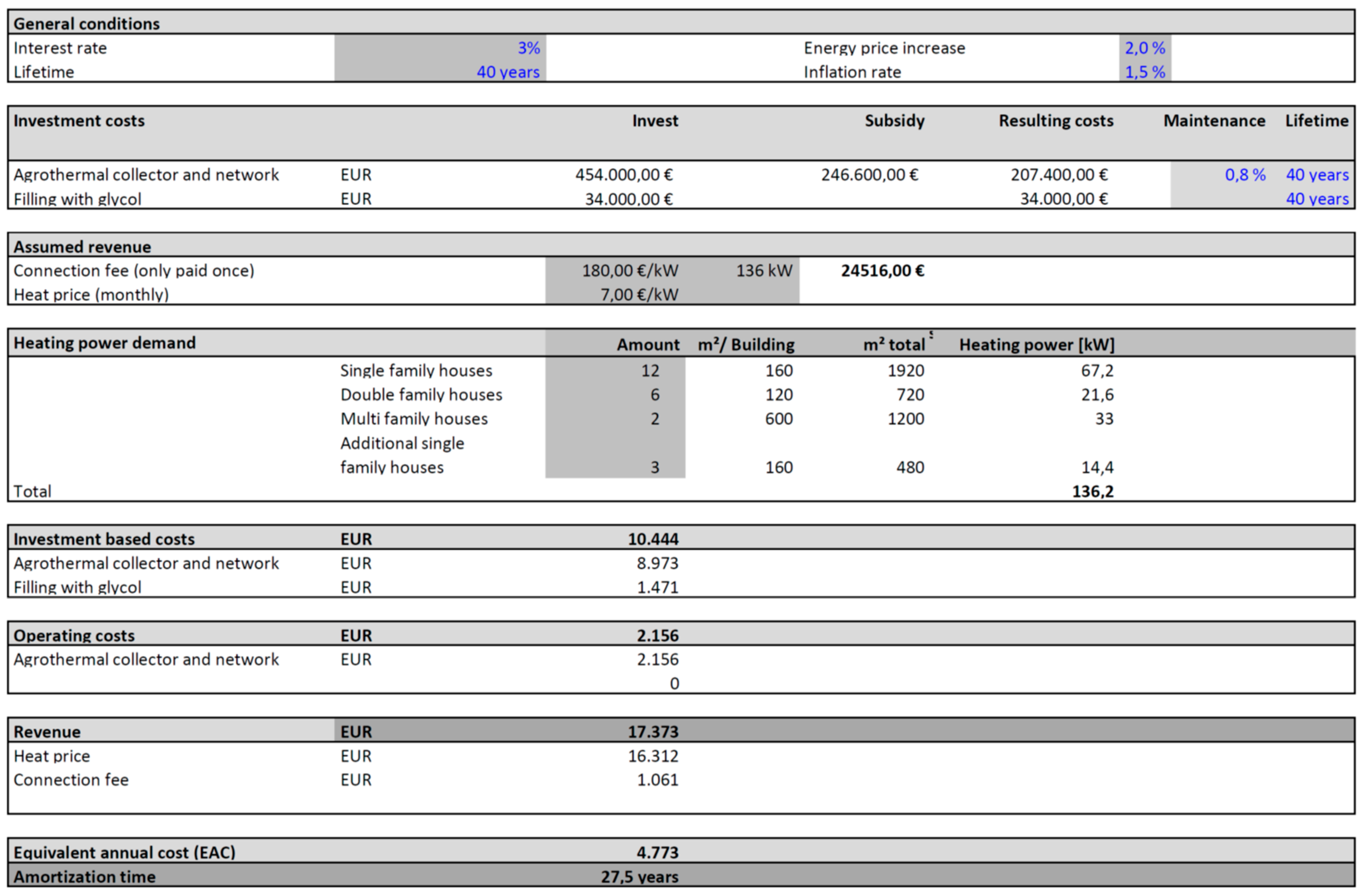Select Additional single family houses amount 3
1362x896 pixels.
point(654,468)
